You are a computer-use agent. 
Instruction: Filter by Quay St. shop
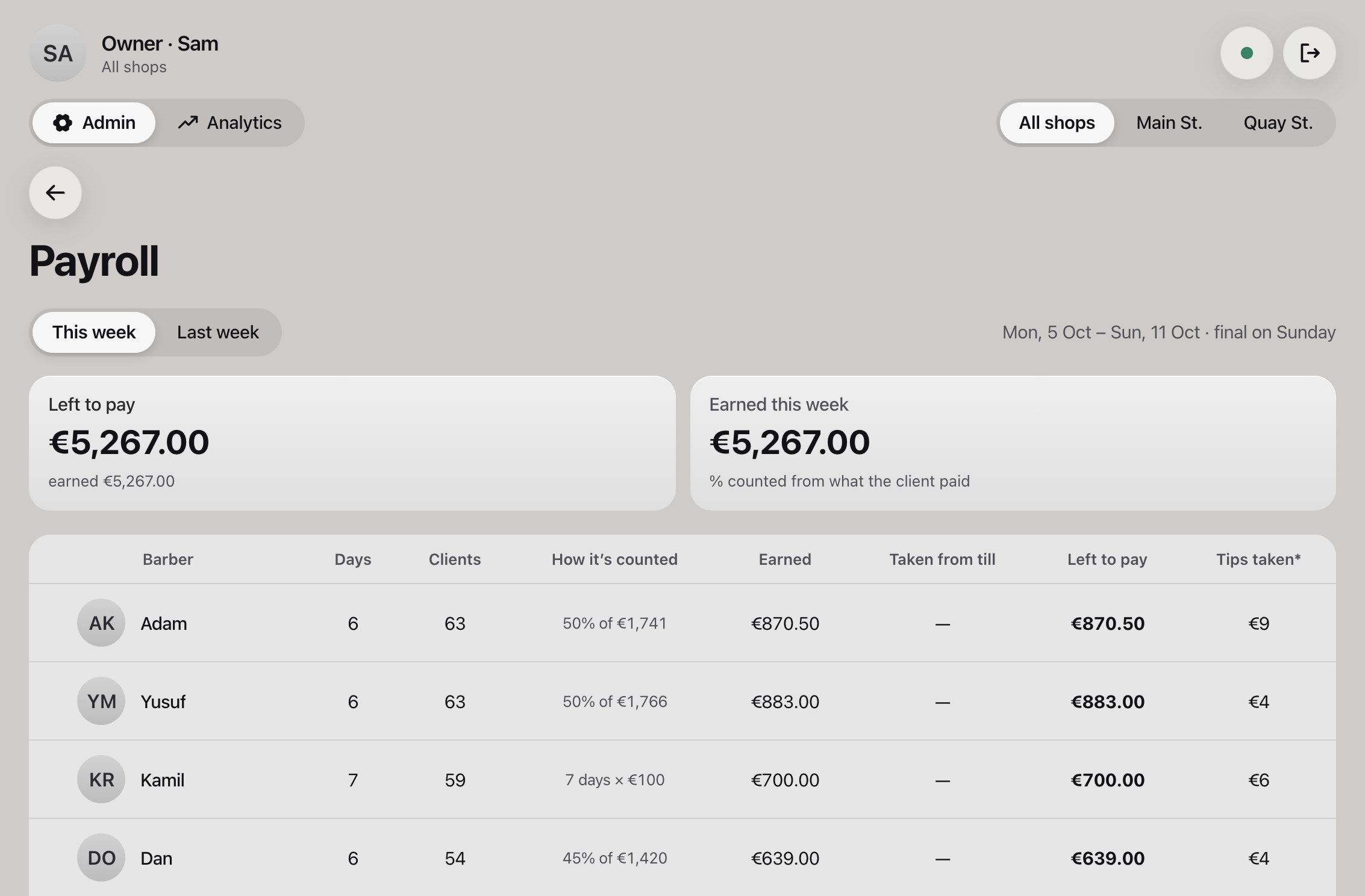pyautogui.click(x=1278, y=123)
